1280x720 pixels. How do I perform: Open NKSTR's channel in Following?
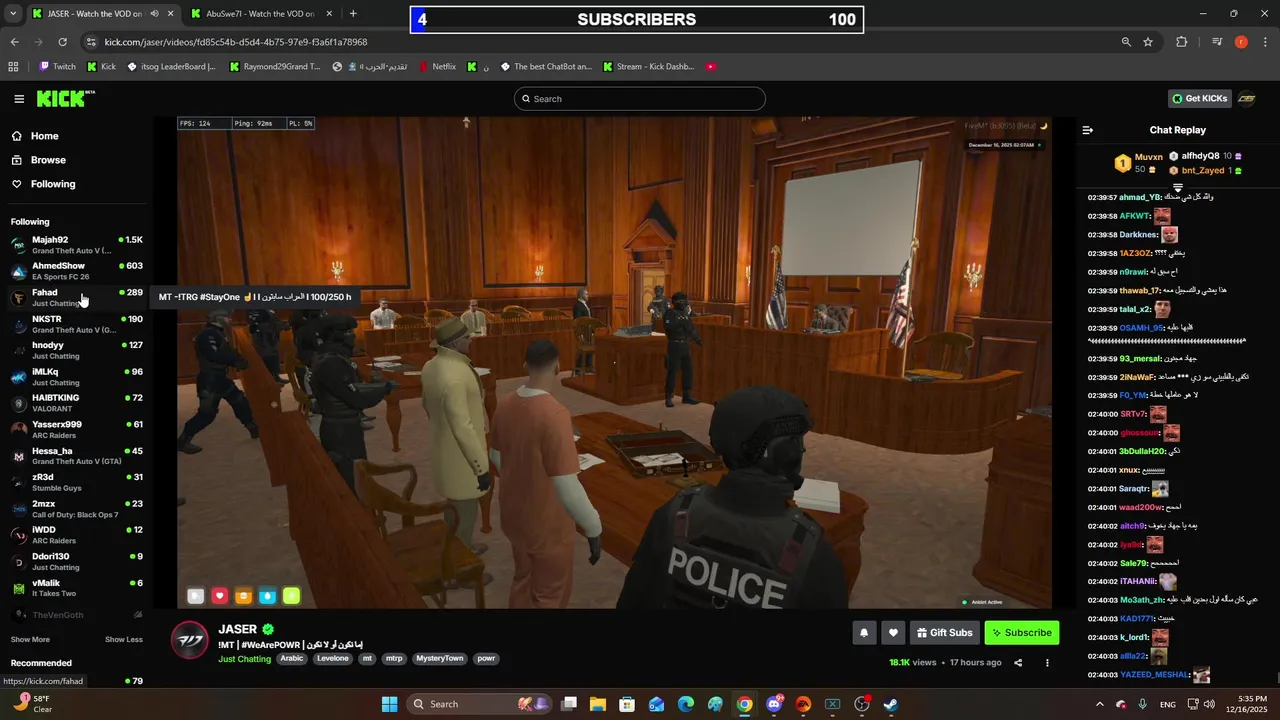76,324
